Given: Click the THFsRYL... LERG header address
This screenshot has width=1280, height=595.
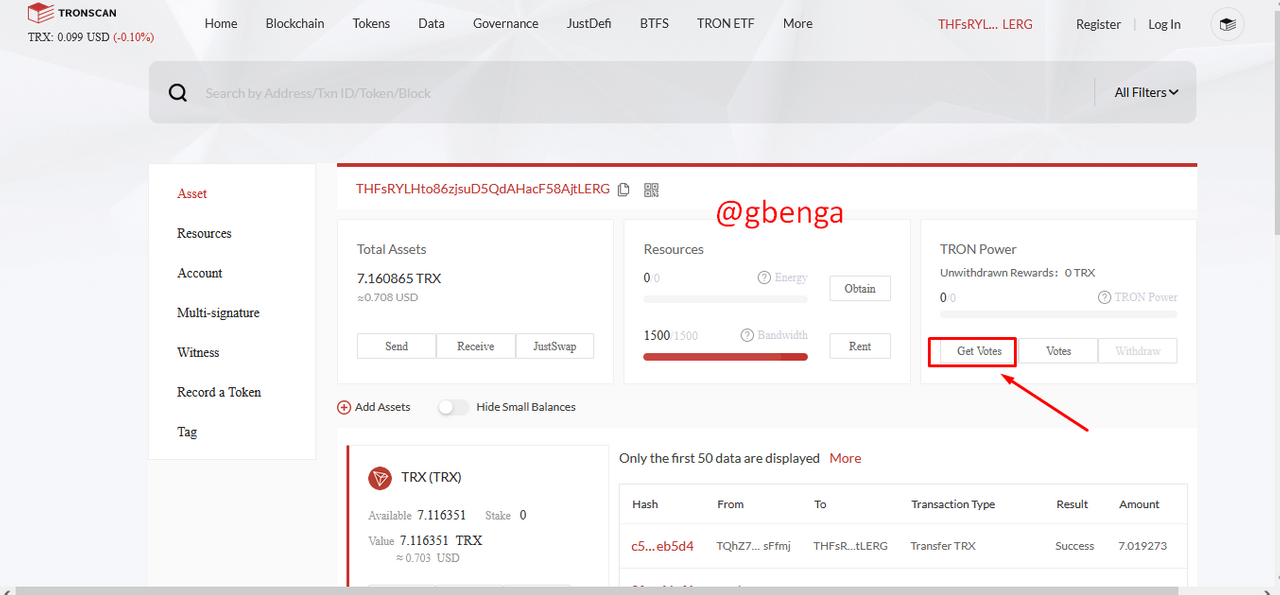Looking at the screenshot, I should 985,24.
